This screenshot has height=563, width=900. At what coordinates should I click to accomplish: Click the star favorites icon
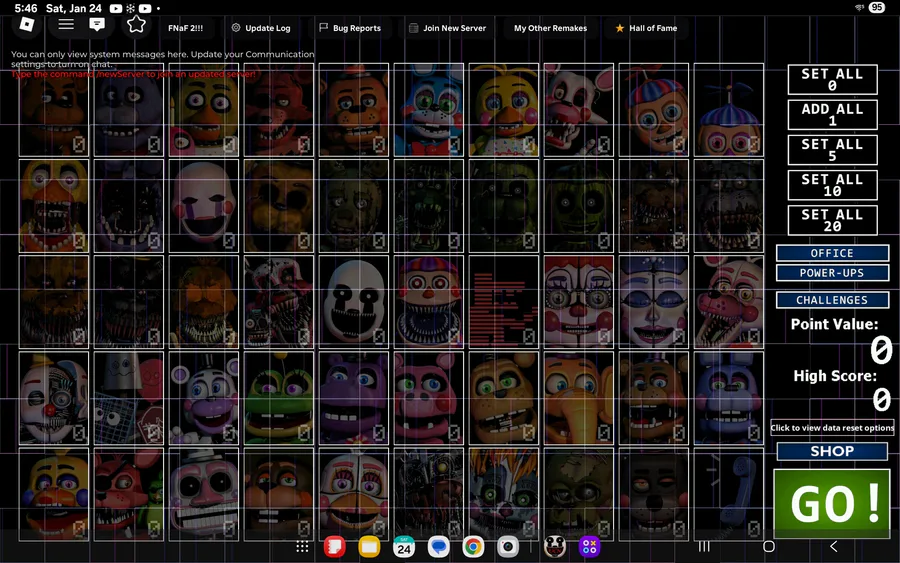pyautogui.click(x=136, y=24)
